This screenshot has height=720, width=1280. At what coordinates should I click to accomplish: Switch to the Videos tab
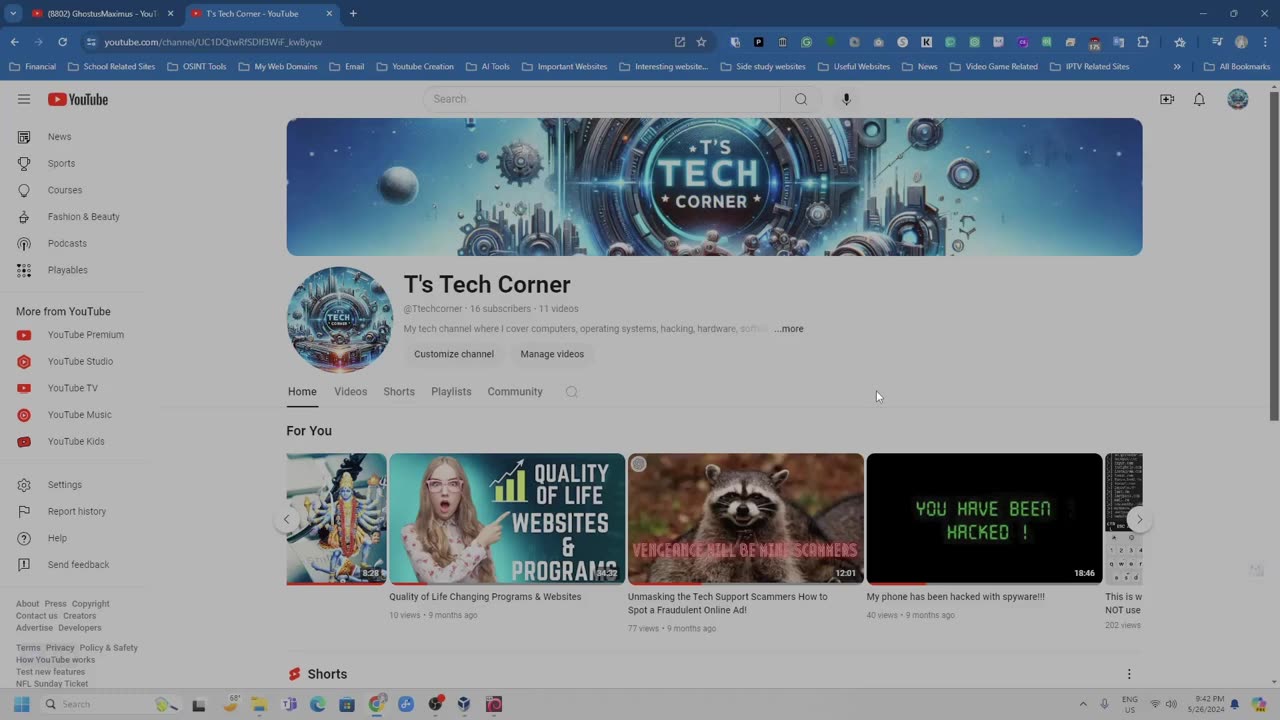[x=350, y=392]
